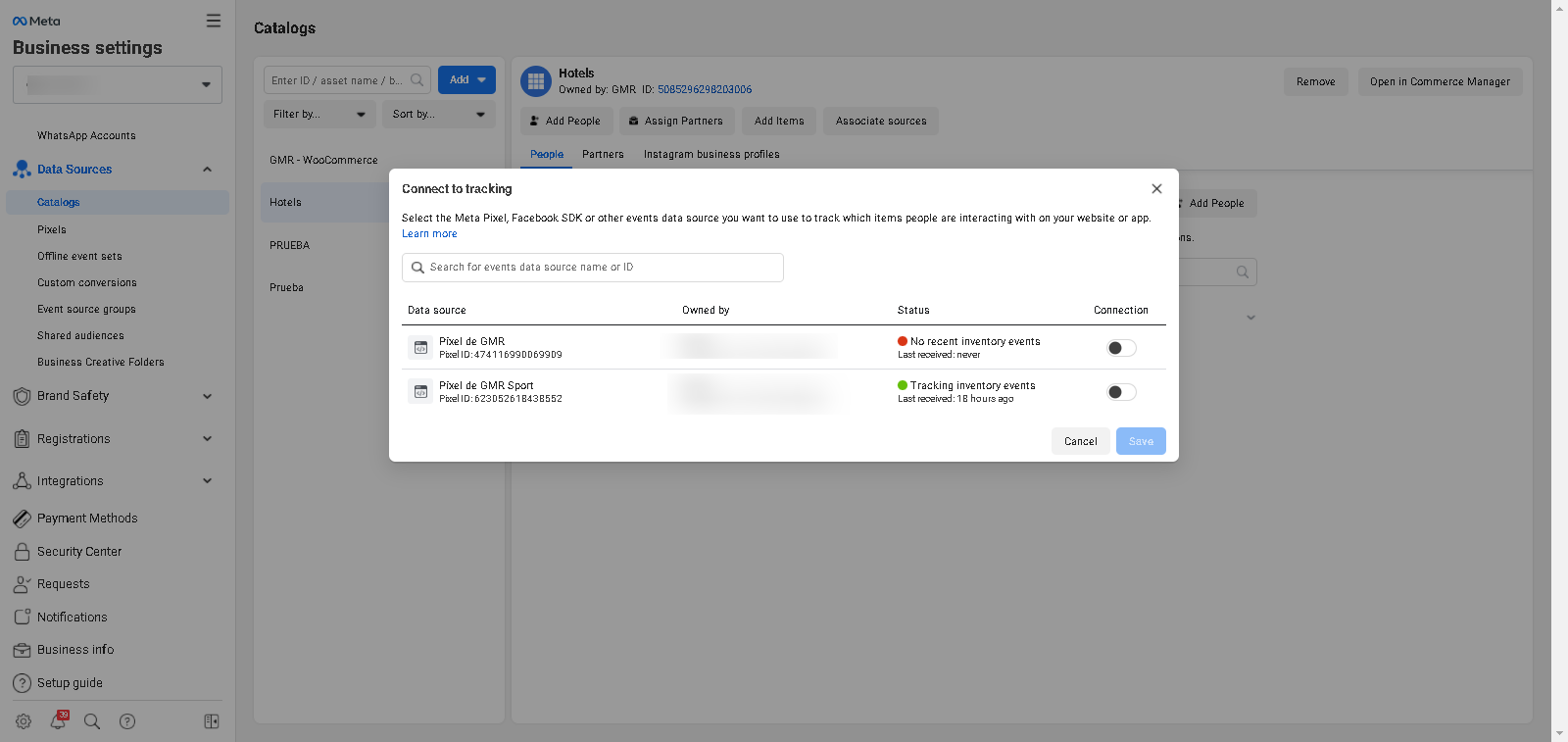Click the Requests person icon
Image resolution: width=1568 pixels, height=742 pixels.
22,584
